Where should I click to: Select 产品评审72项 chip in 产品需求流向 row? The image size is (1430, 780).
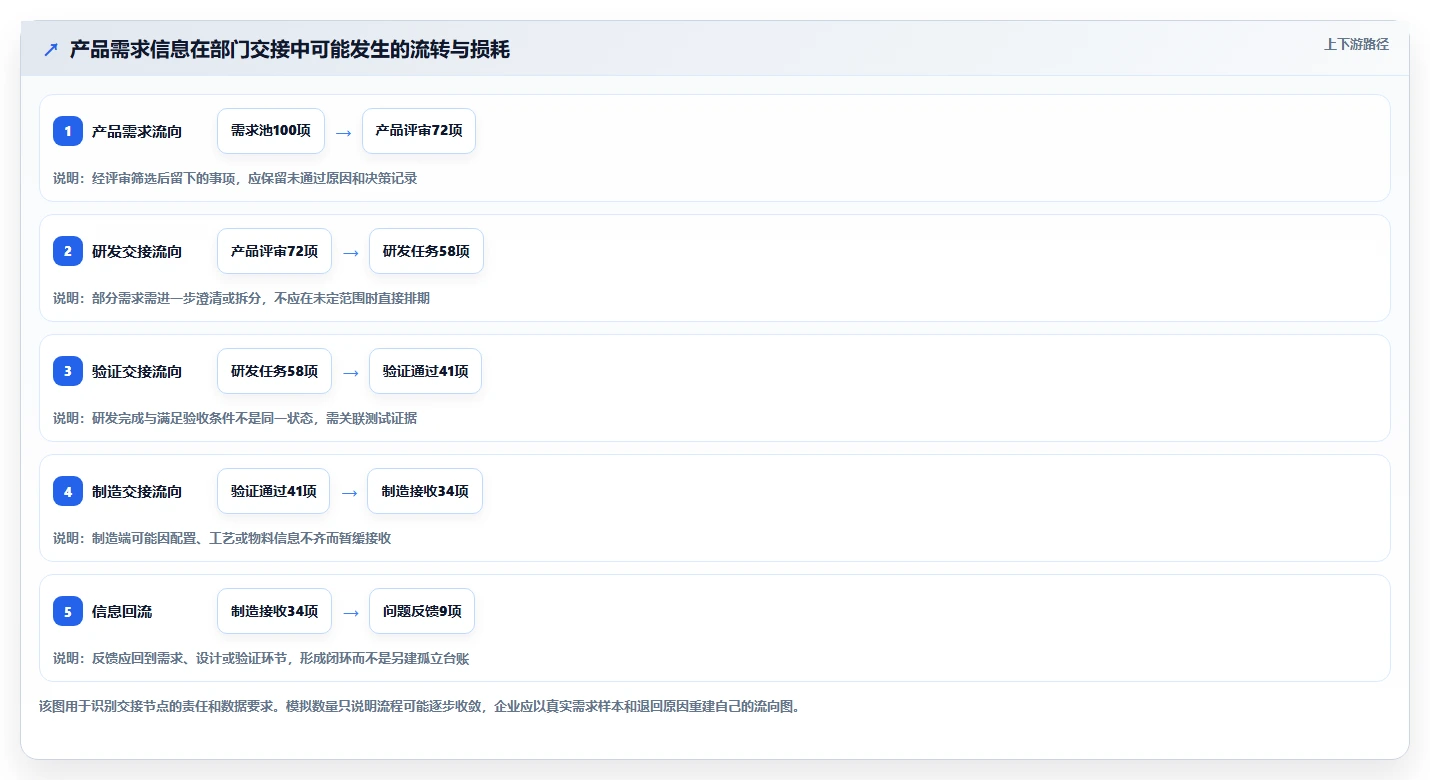(419, 131)
